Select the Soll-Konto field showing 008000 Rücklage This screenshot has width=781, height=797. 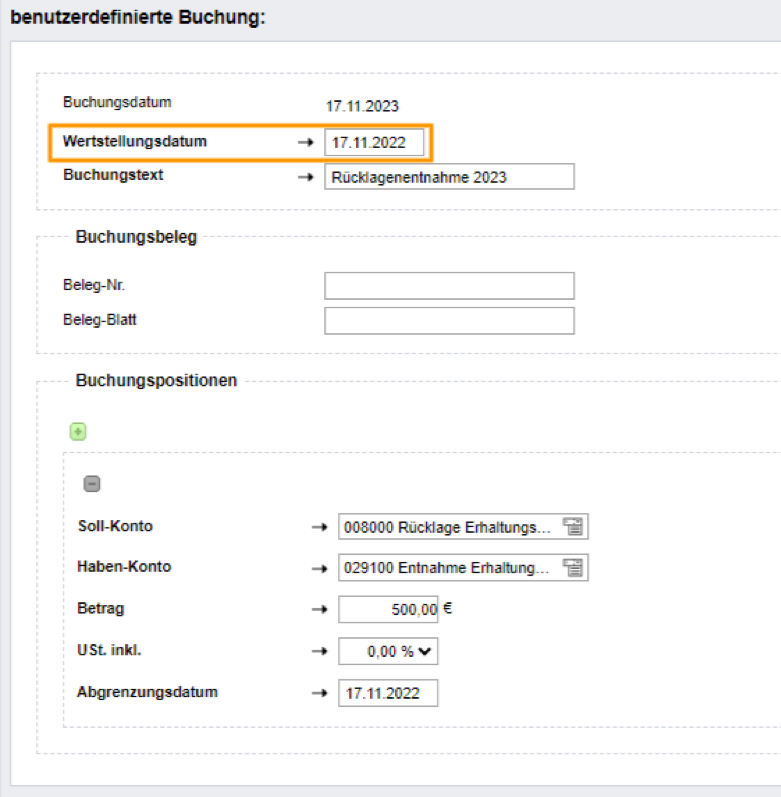coord(450,527)
